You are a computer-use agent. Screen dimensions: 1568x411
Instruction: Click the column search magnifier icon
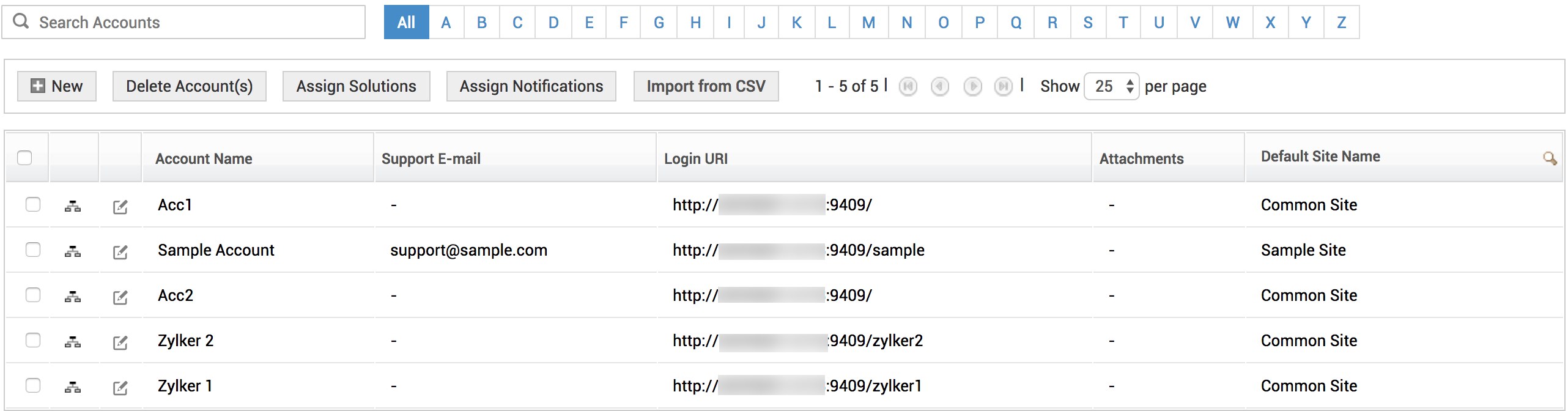1549,158
